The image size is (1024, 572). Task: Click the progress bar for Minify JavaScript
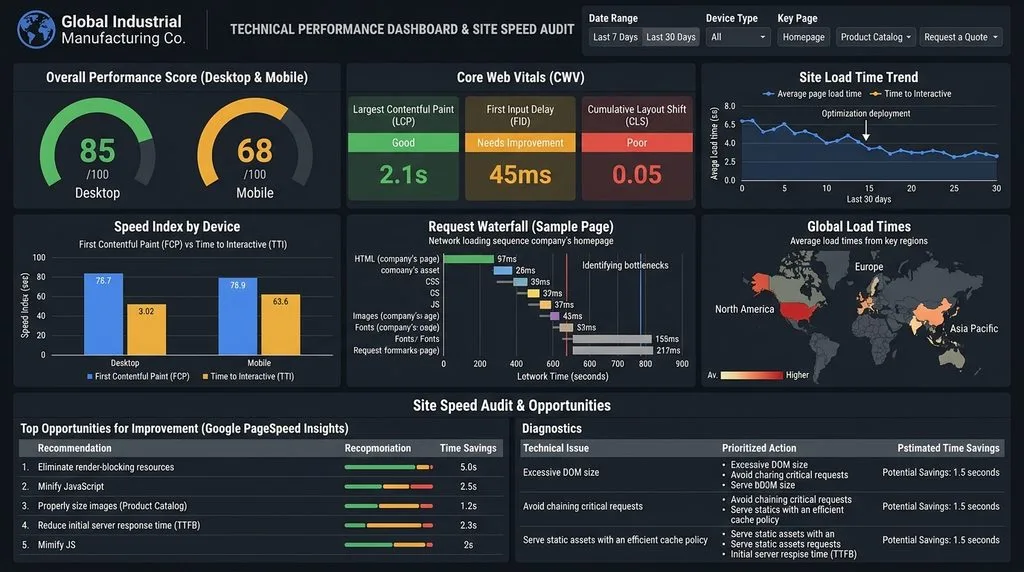[389, 486]
